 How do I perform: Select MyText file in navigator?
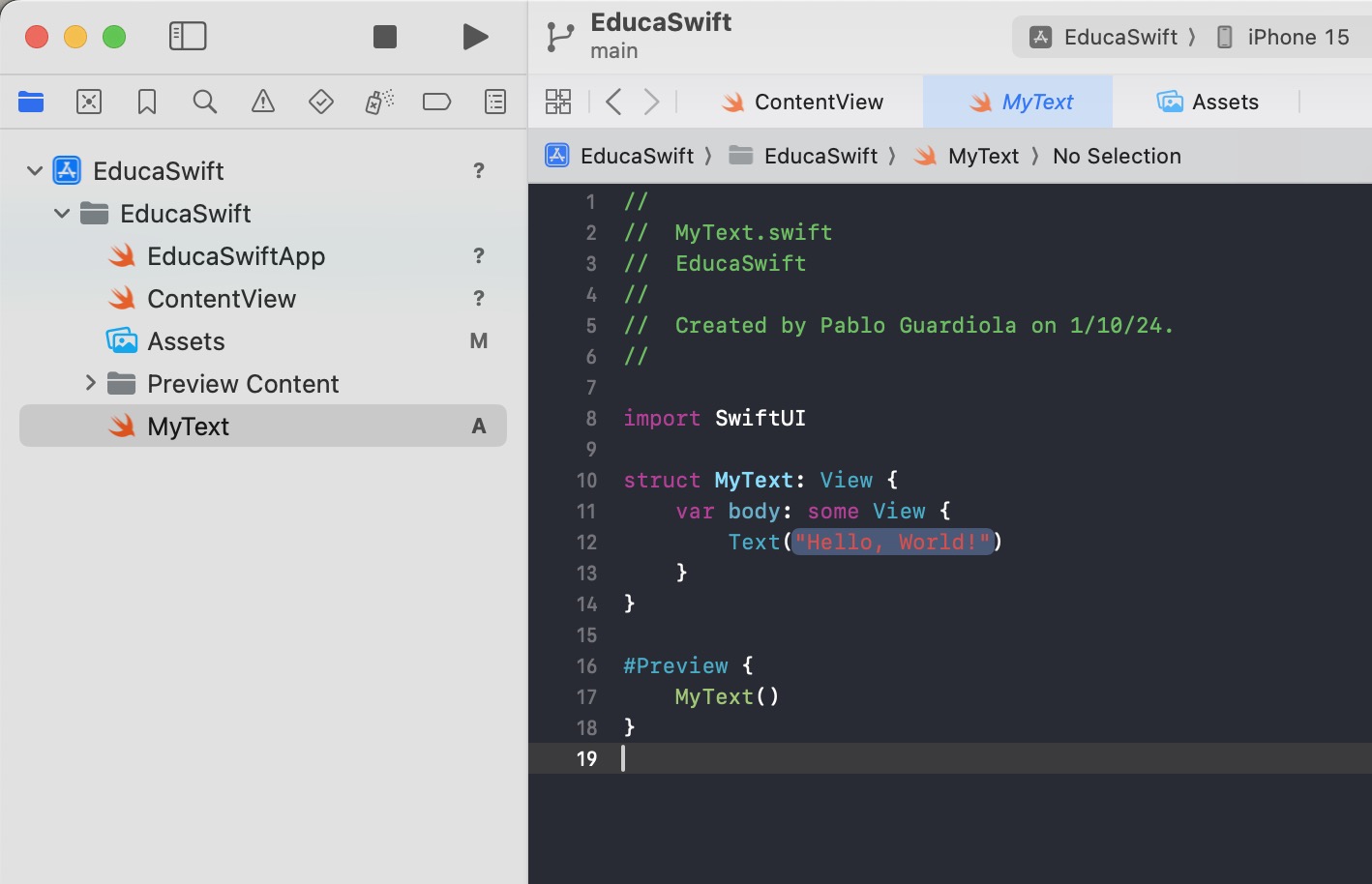pos(263,427)
